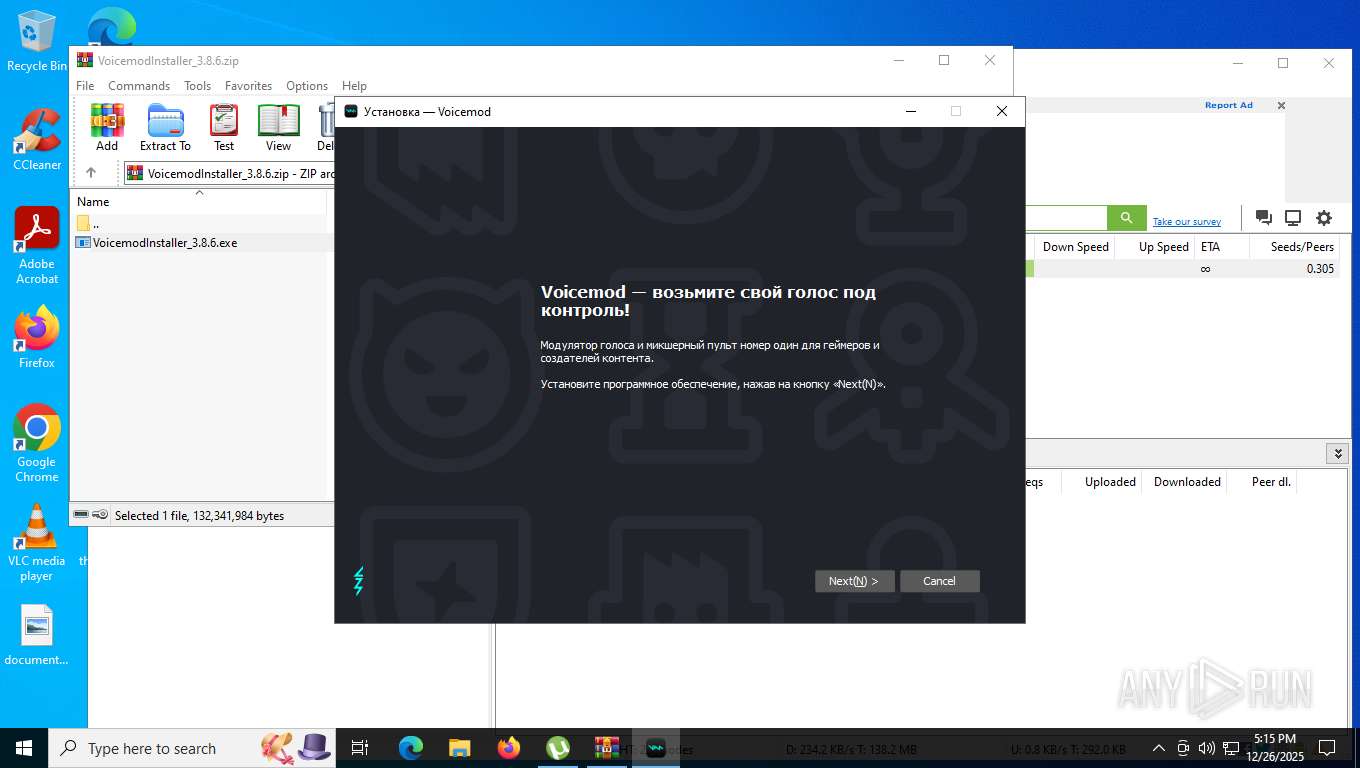
Task: Click the Peer dl. column header
Action: pos(1271,482)
